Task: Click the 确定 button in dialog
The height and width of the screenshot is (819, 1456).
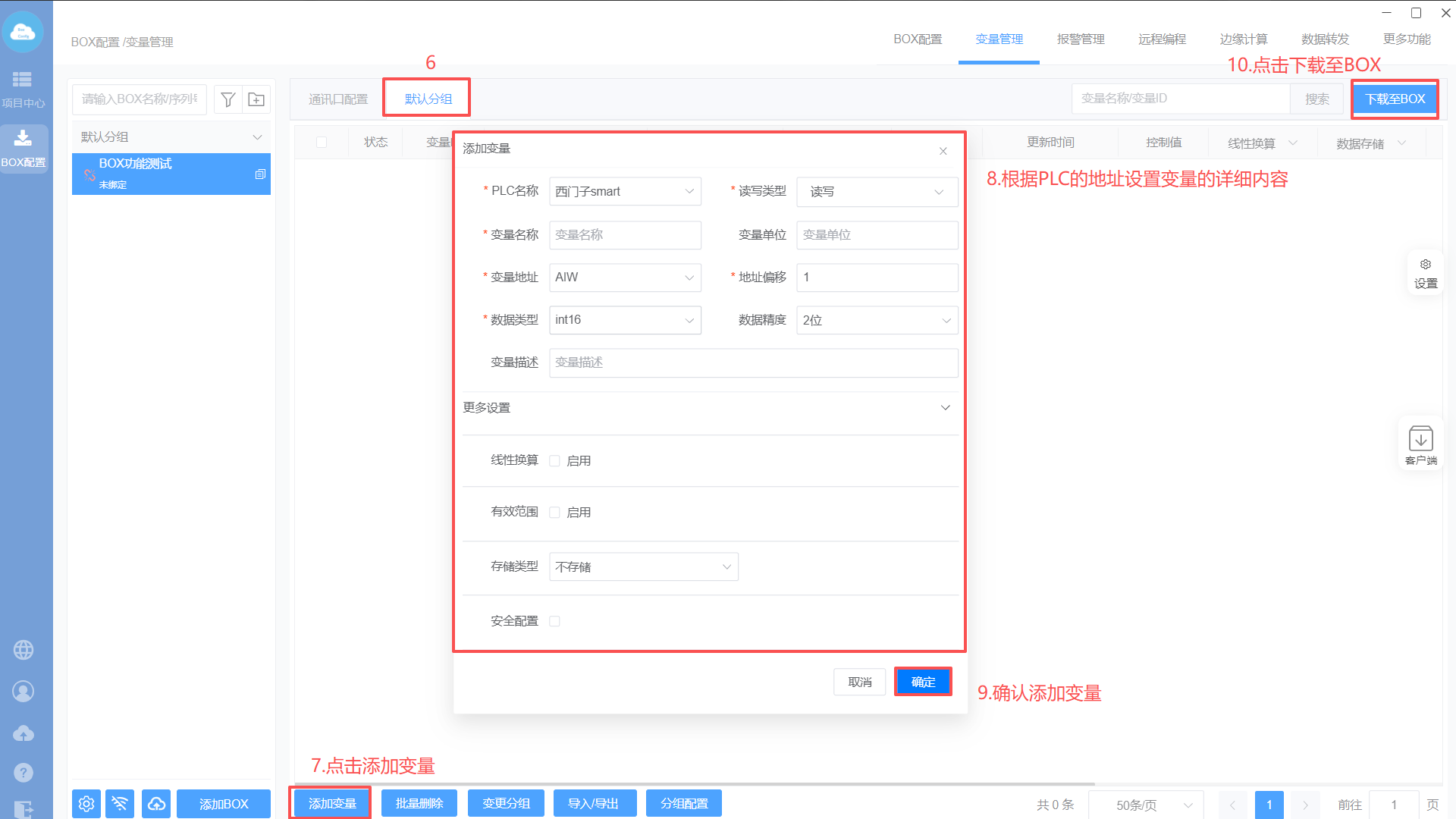Action: (x=922, y=682)
